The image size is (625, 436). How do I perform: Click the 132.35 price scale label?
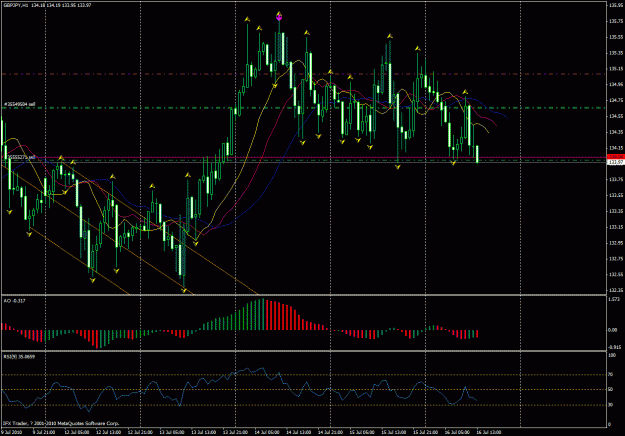615,290
